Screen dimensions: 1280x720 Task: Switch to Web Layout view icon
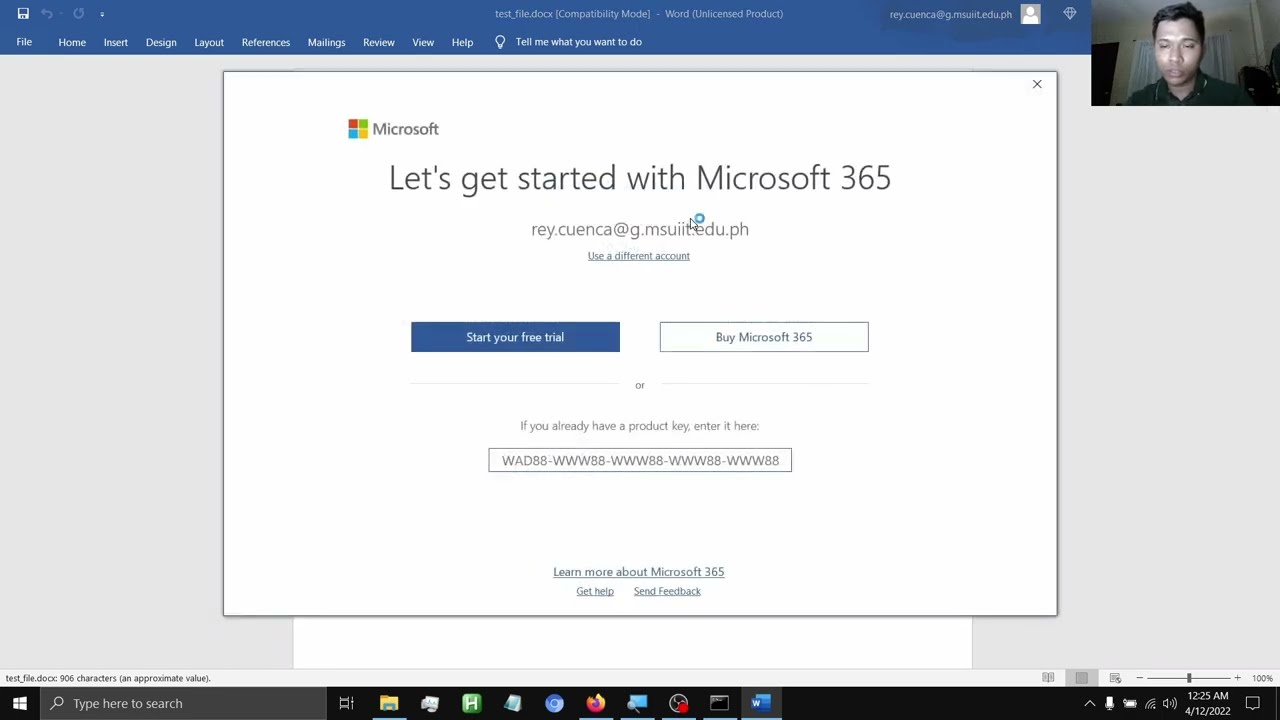1115,678
